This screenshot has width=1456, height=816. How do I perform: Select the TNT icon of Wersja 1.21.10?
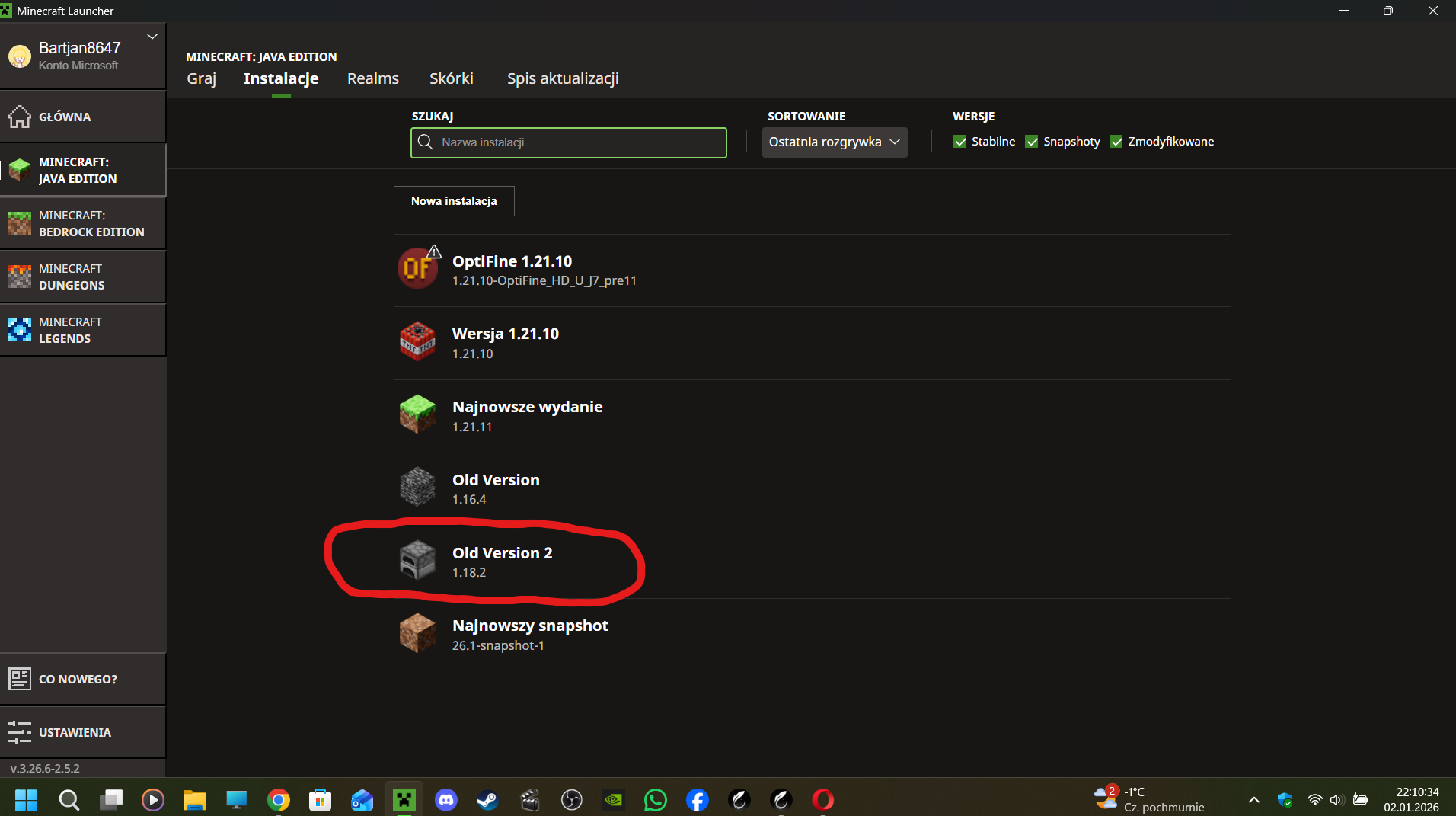[417, 341]
